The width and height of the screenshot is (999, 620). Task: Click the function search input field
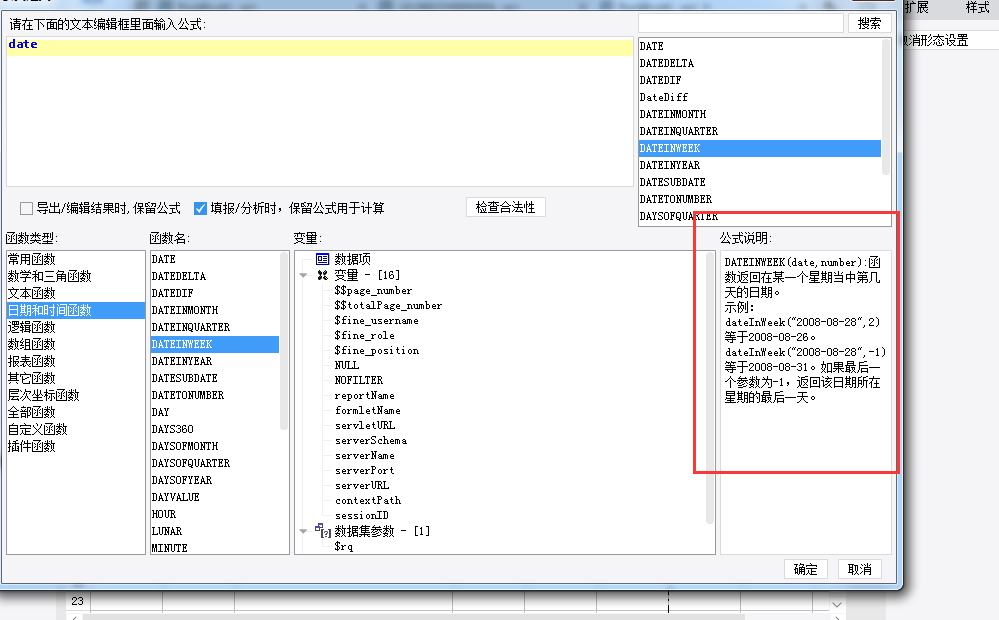pos(740,23)
